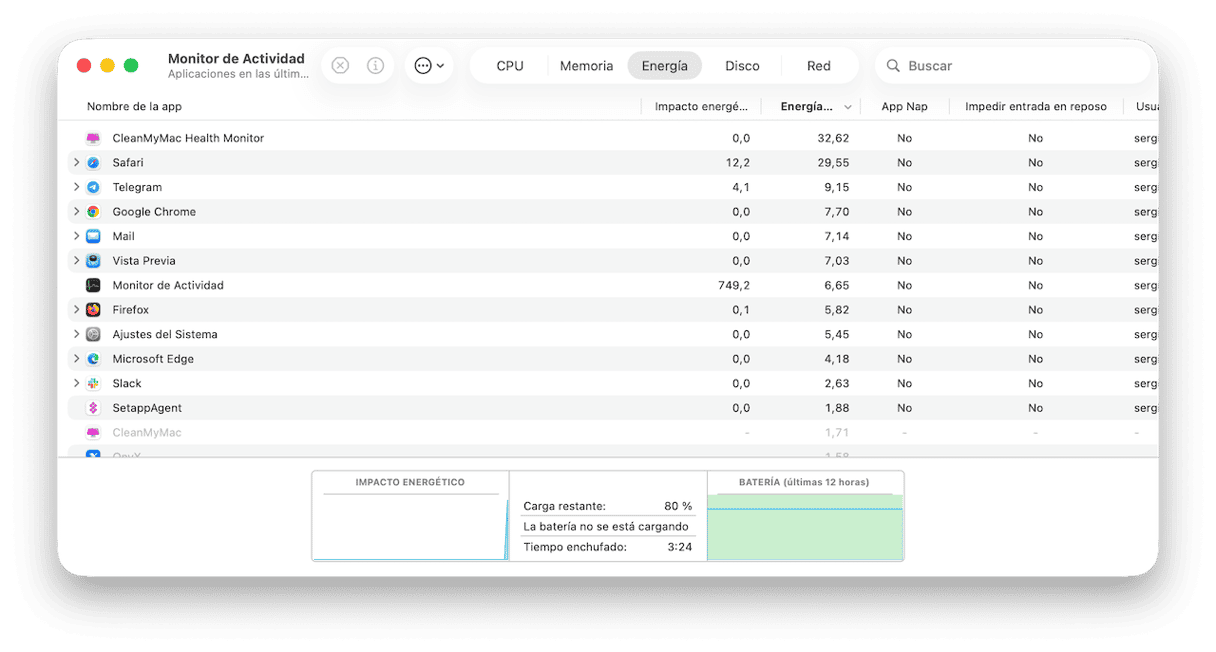Sort by Impedir entrada en reposo column

point(1036,107)
